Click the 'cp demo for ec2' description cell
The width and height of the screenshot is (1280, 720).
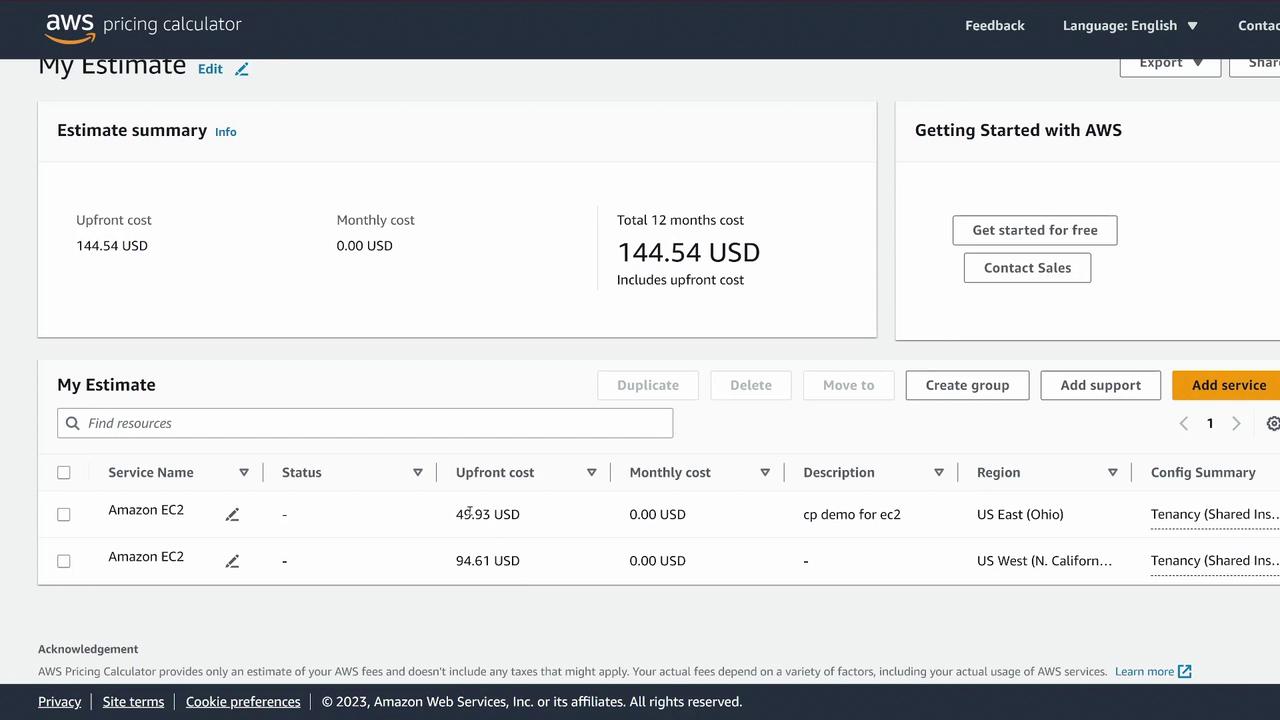pos(852,514)
